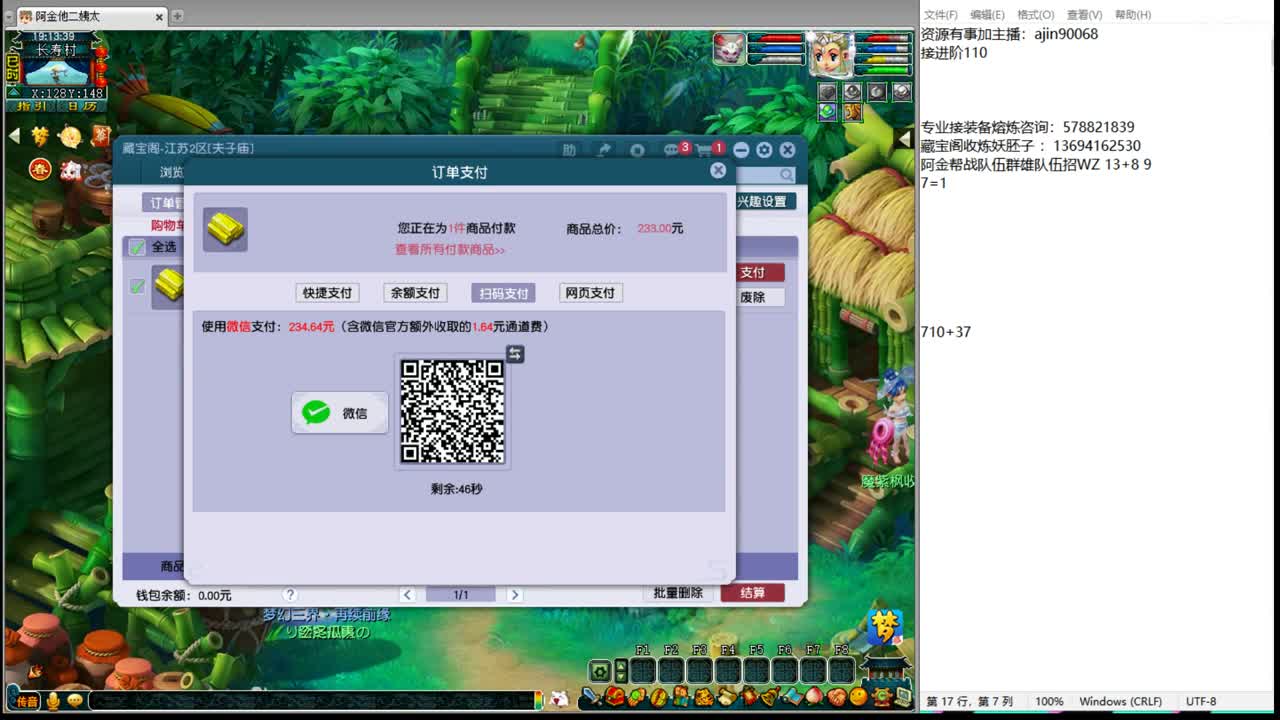Click the microphone icon in chat bar
This screenshot has height=720, width=1280.
tap(54, 701)
